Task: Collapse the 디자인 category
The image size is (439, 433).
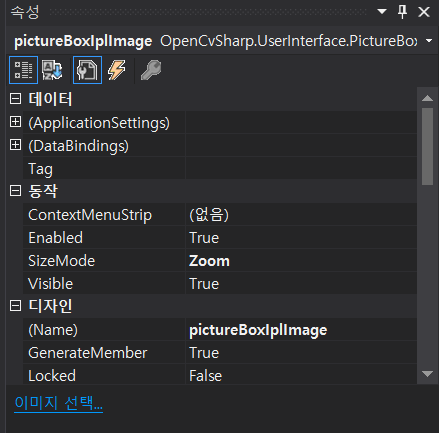Action: [15, 306]
